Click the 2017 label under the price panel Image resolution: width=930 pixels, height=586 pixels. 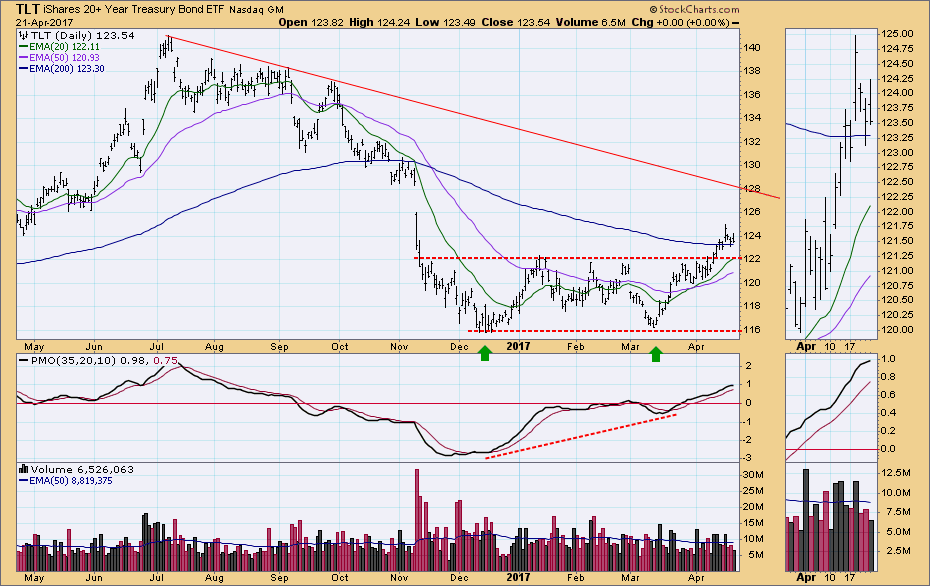click(519, 346)
